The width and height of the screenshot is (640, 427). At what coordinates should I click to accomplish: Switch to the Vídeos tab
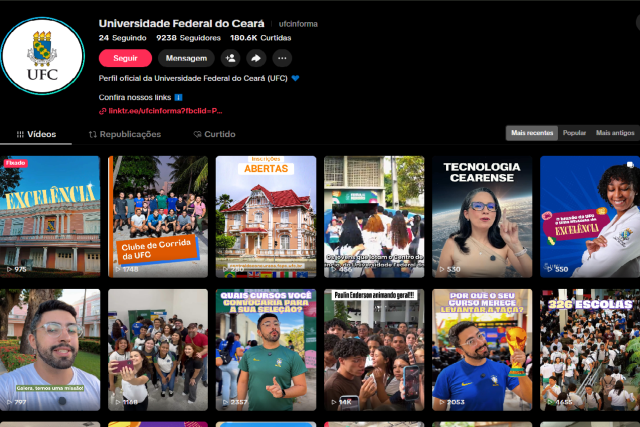point(36,134)
